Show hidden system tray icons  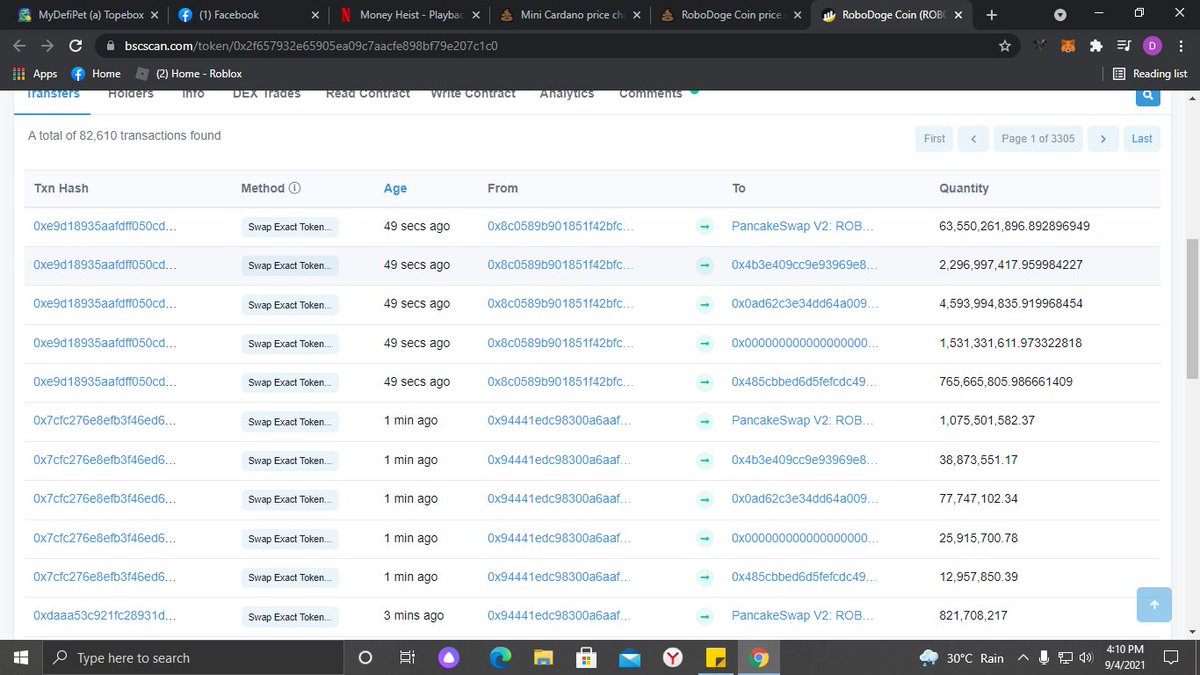(1022, 657)
